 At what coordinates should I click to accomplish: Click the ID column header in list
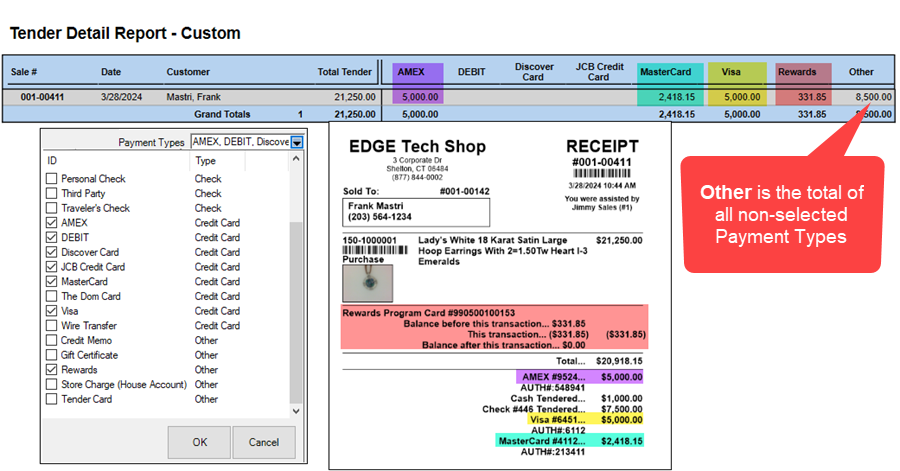[x=52, y=160]
